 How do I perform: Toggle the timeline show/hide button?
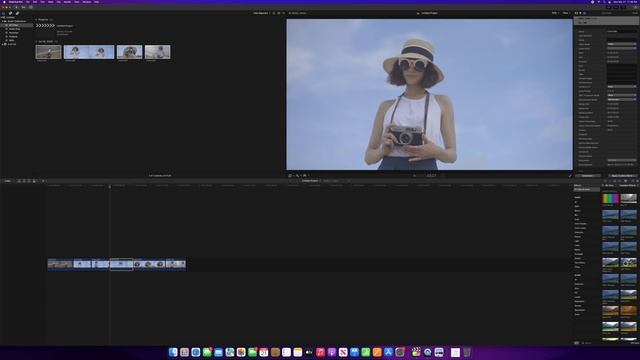pyautogui.click(x=616, y=7)
